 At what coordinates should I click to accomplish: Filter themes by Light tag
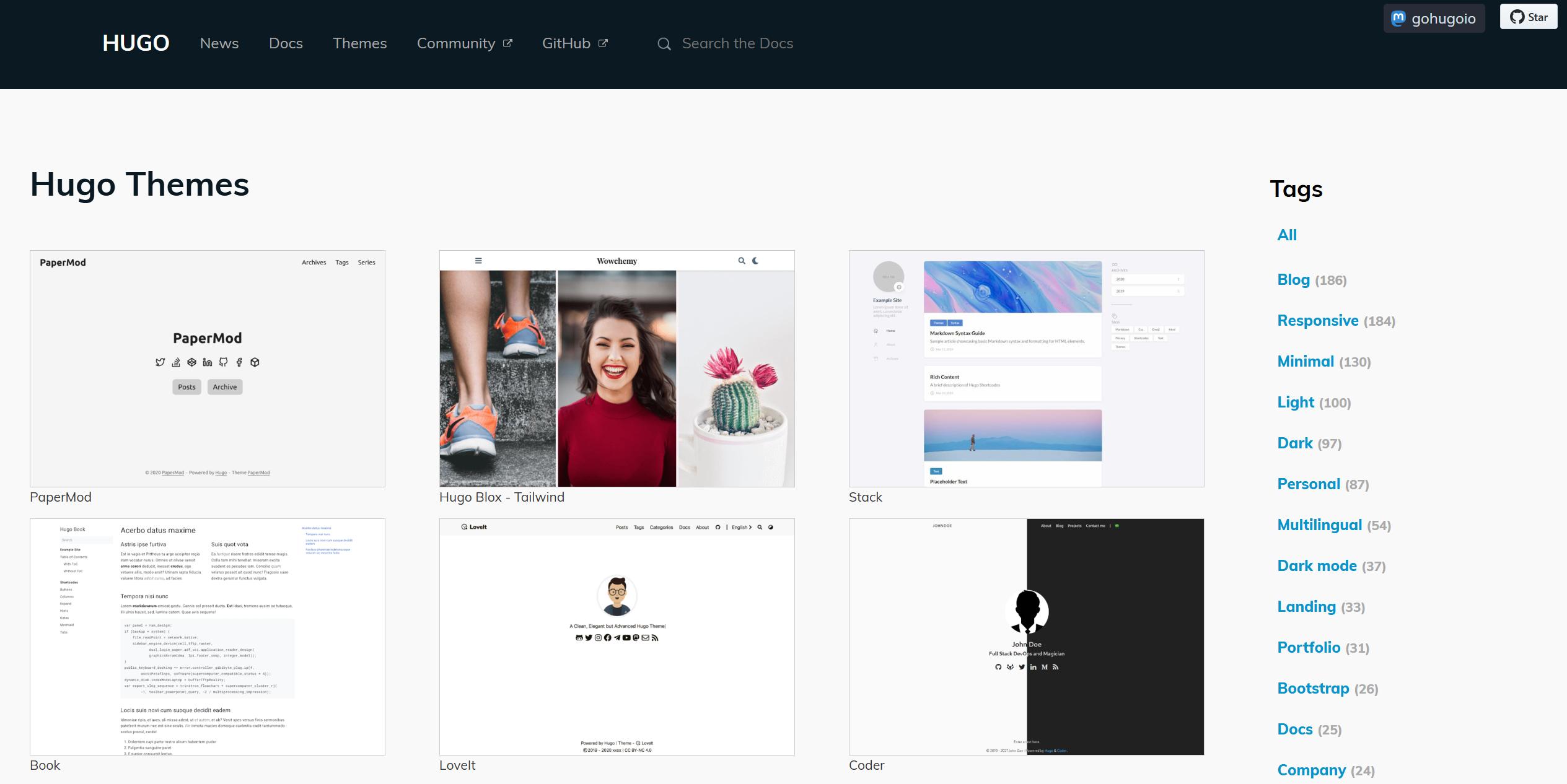click(1314, 403)
